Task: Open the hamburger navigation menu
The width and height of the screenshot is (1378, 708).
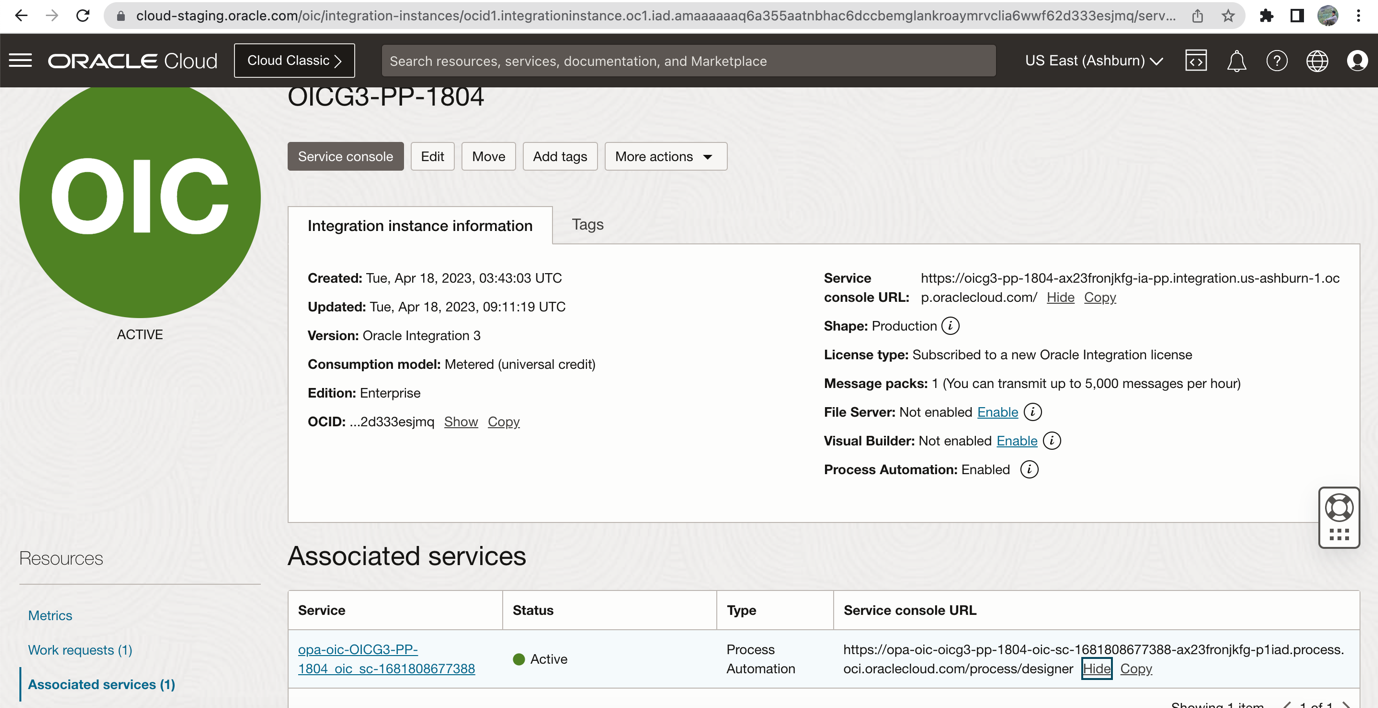Action: pos(21,61)
